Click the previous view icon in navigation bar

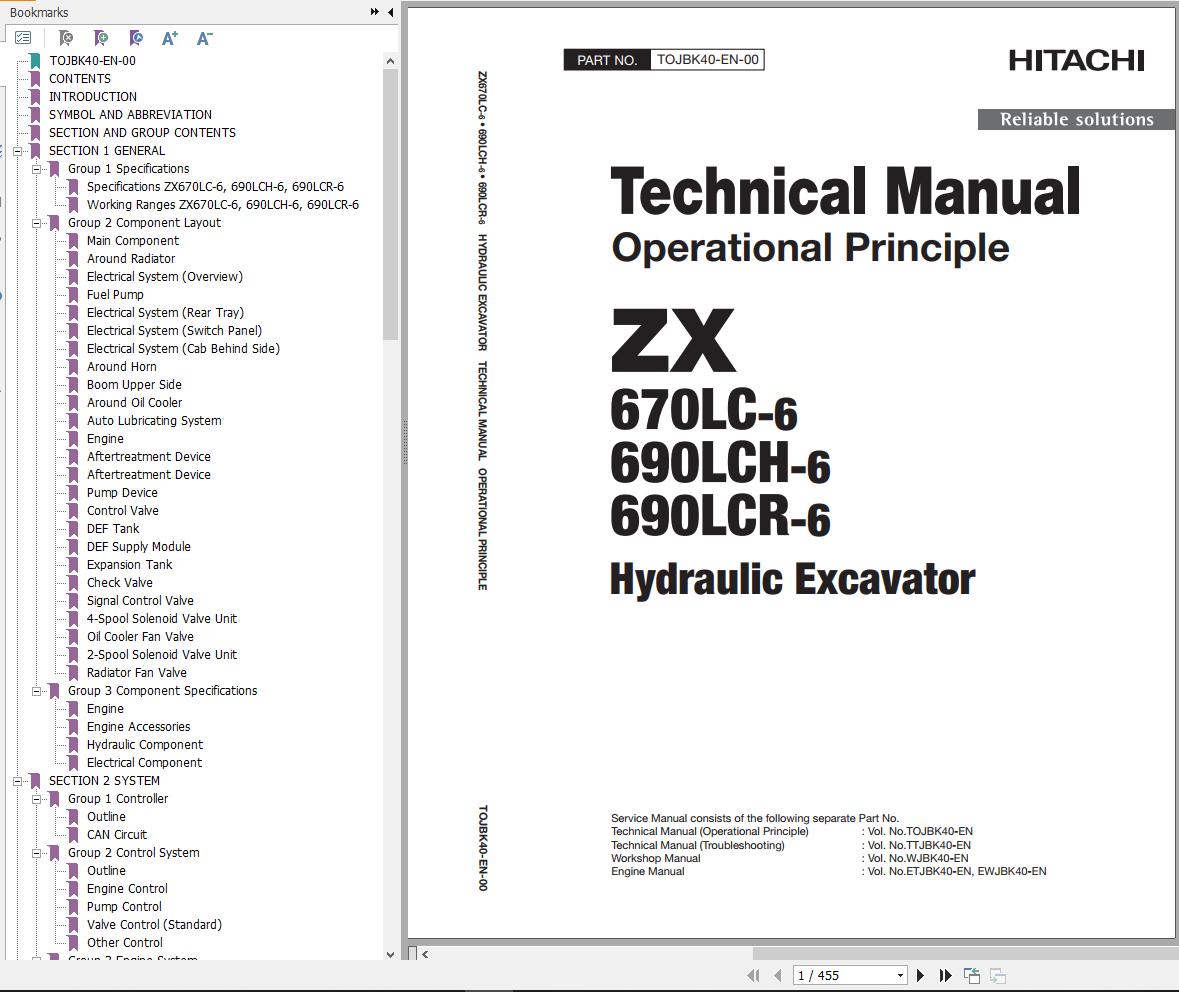(x=971, y=975)
